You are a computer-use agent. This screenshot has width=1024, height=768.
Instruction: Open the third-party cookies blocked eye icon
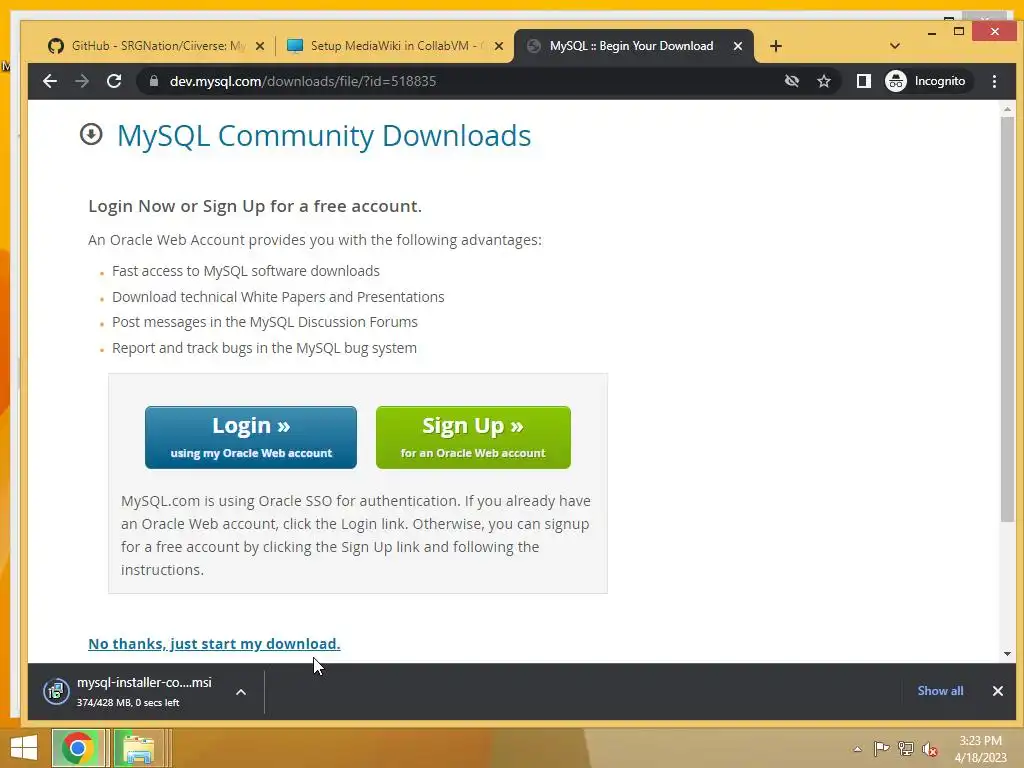tap(792, 81)
